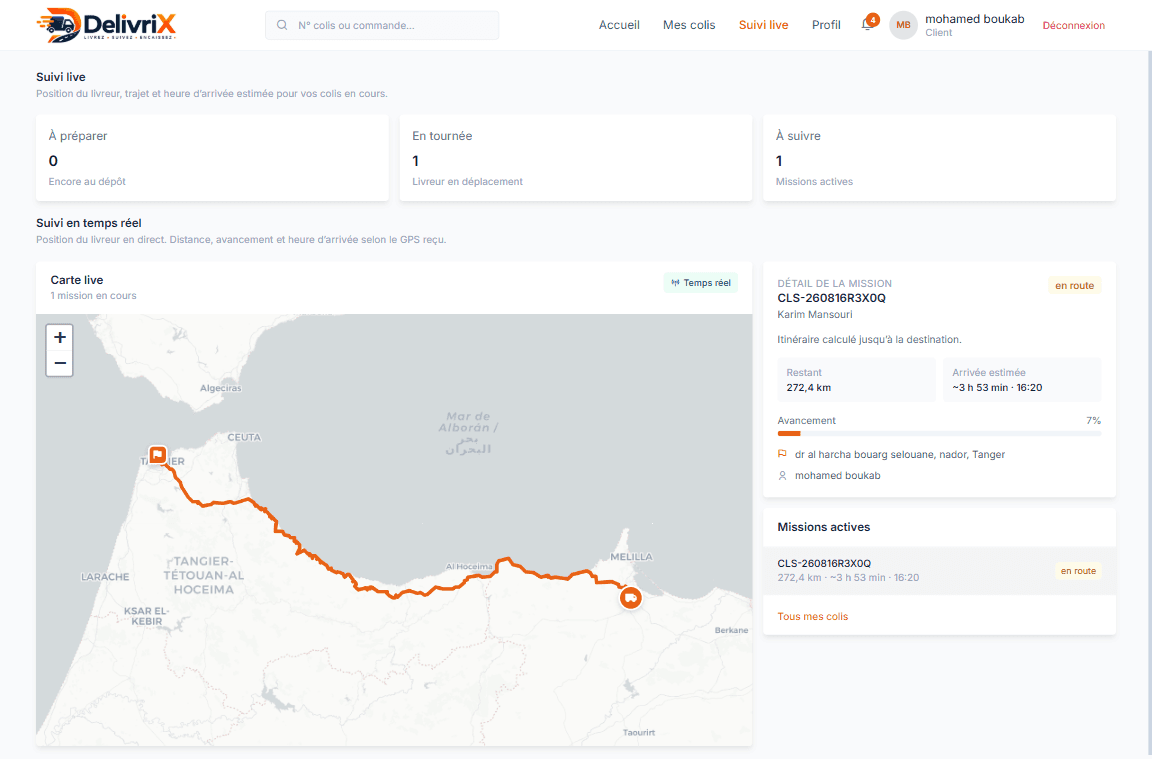Click the flag icon beside destination address
Viewport: 1152px width, 759px height.
(782, 454)
